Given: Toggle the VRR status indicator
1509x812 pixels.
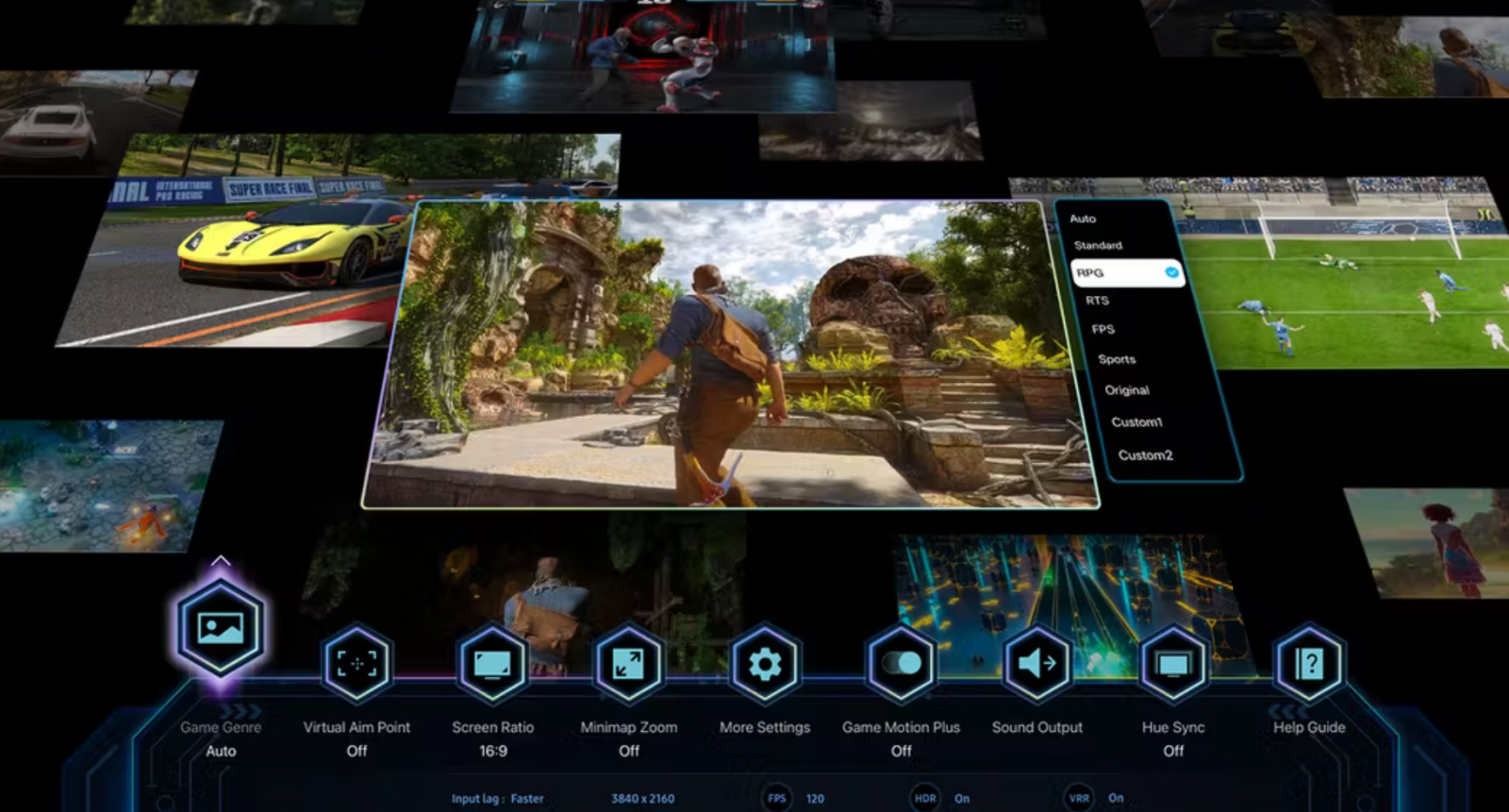Looking at the screenshot, I should pos(1080,798).
